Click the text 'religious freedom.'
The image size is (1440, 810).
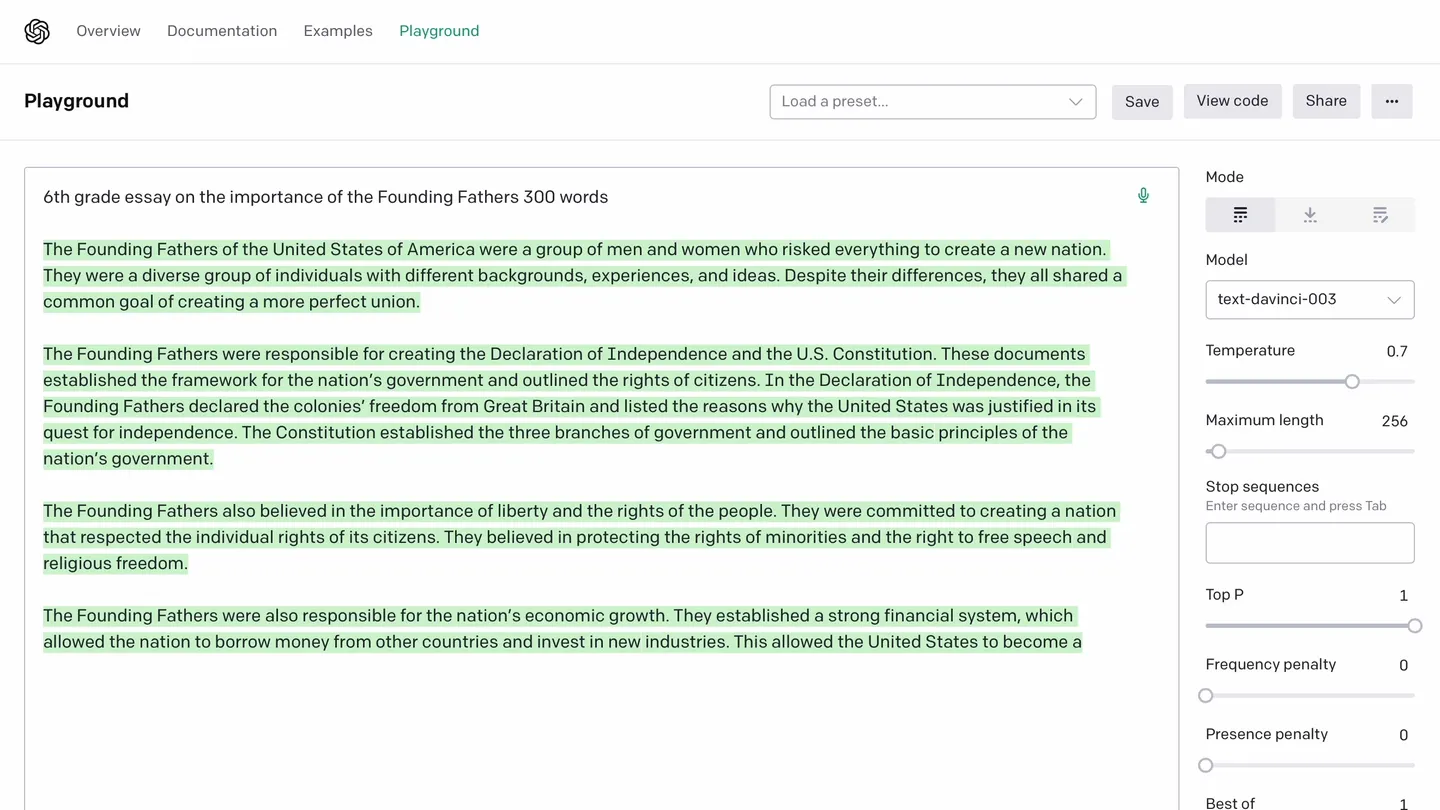115,564
